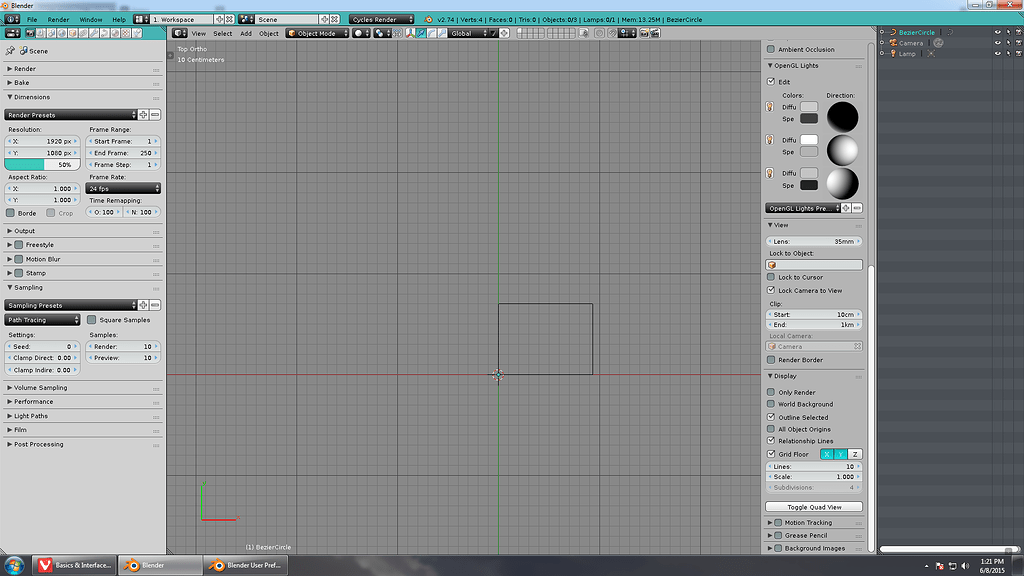Screen dimensions: 1024x576
Task: Enable Lock to Cursor checkbox
Action: 771,277
